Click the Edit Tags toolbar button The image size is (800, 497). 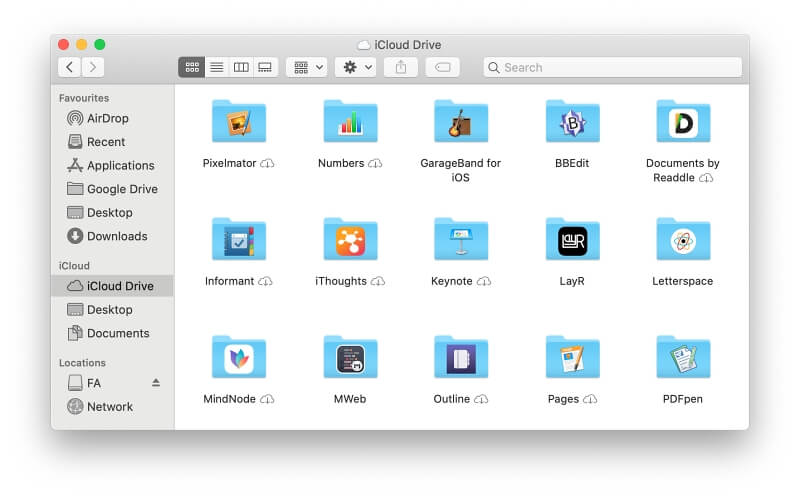pos(443,67)
